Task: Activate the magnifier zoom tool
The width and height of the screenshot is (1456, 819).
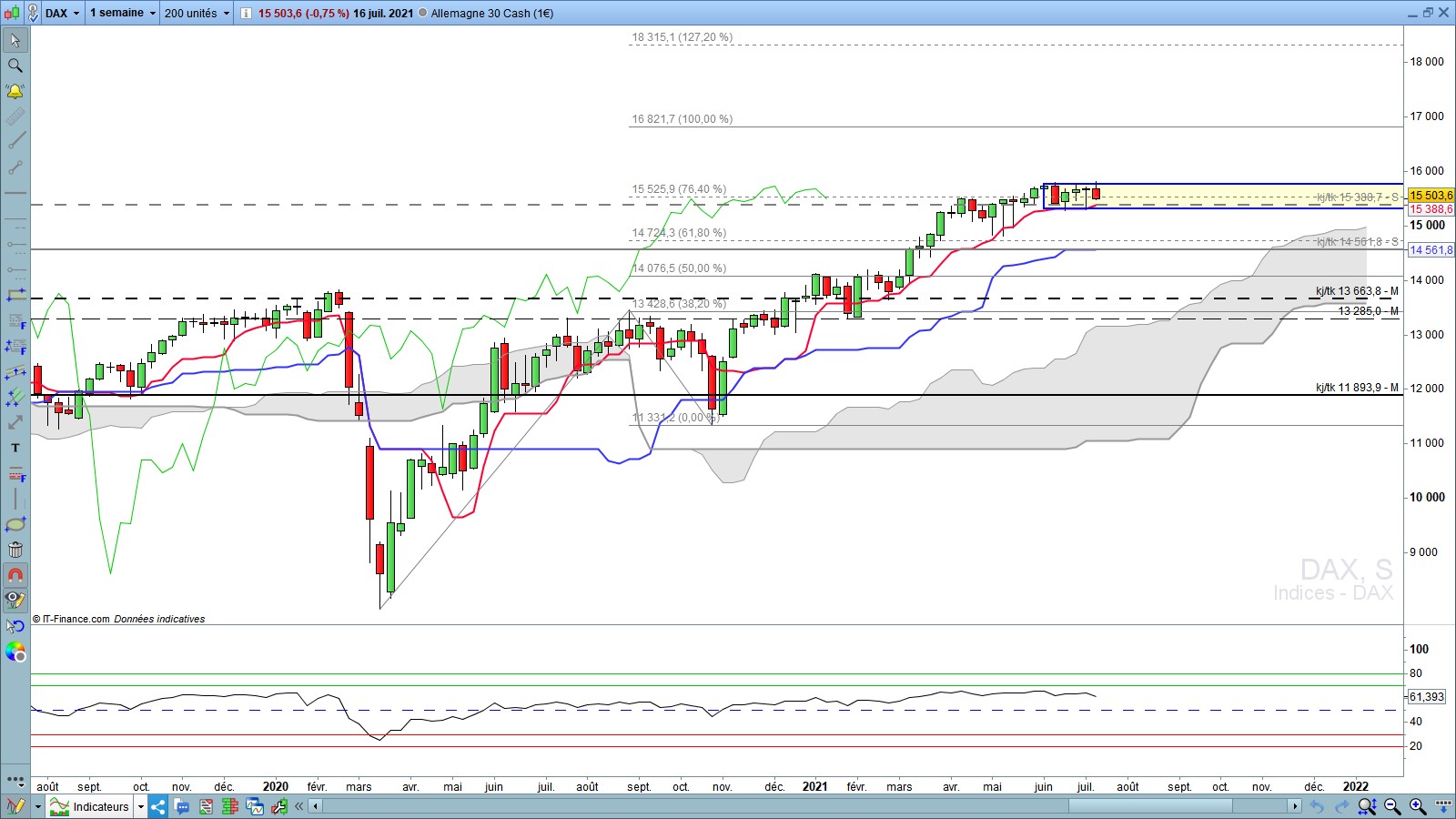Action: point(15,66)
